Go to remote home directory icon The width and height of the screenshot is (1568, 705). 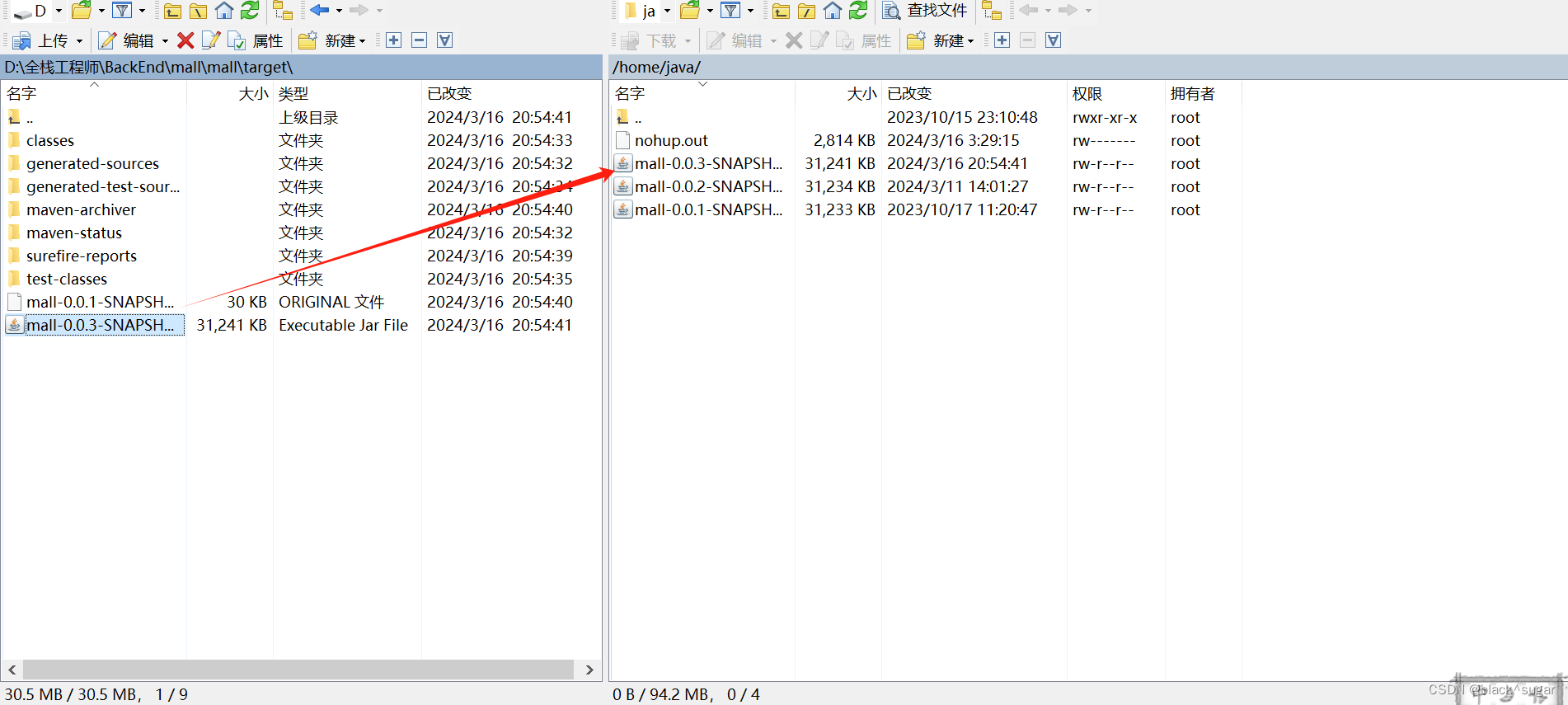(x=832, y=11)
